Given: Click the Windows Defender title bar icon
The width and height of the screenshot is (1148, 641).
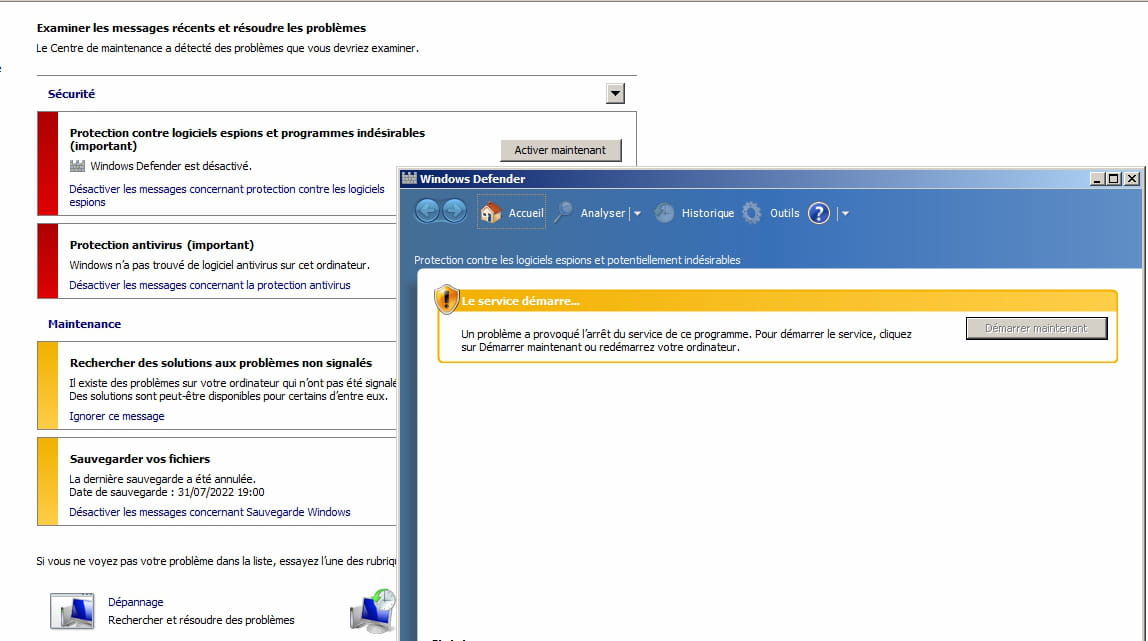Looking at the screenshot, I should [x=409, y=178].
